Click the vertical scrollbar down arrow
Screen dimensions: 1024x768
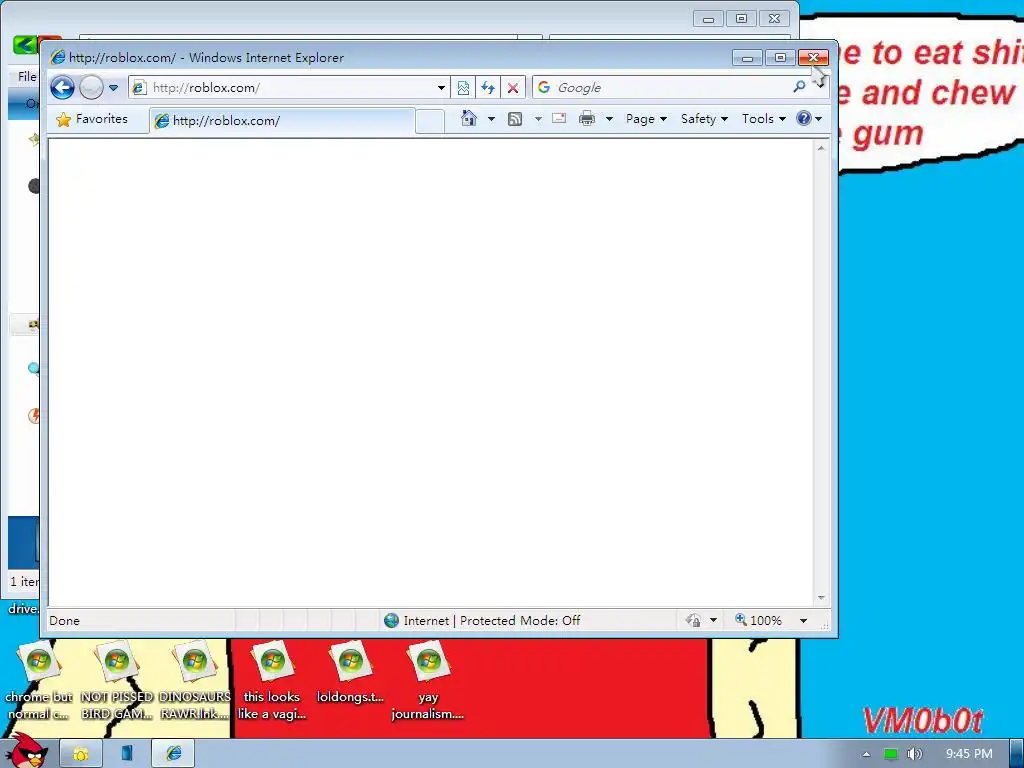click(821, 598)
